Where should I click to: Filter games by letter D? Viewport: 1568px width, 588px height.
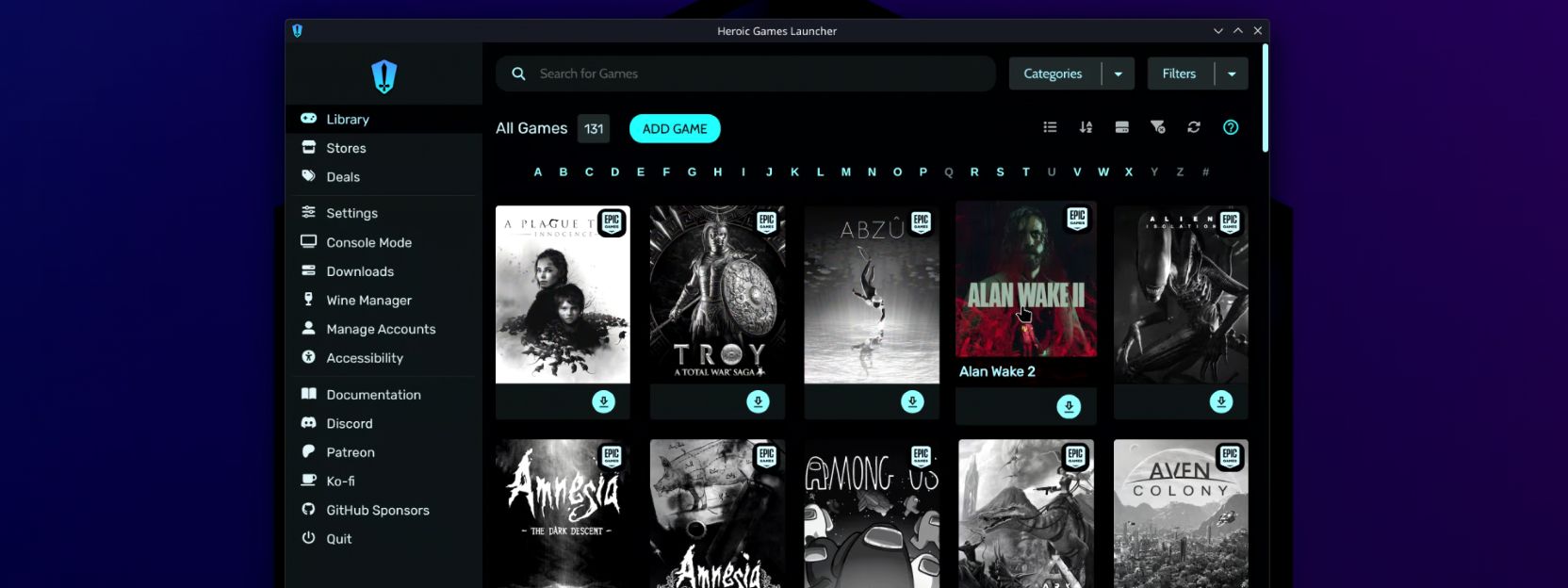click(615, 171)
